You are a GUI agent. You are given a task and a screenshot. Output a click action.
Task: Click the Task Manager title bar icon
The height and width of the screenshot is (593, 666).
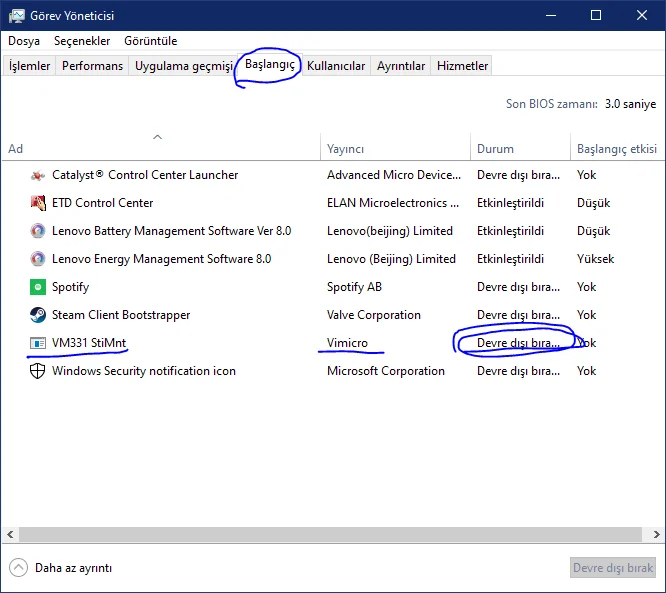click(17, 15)
